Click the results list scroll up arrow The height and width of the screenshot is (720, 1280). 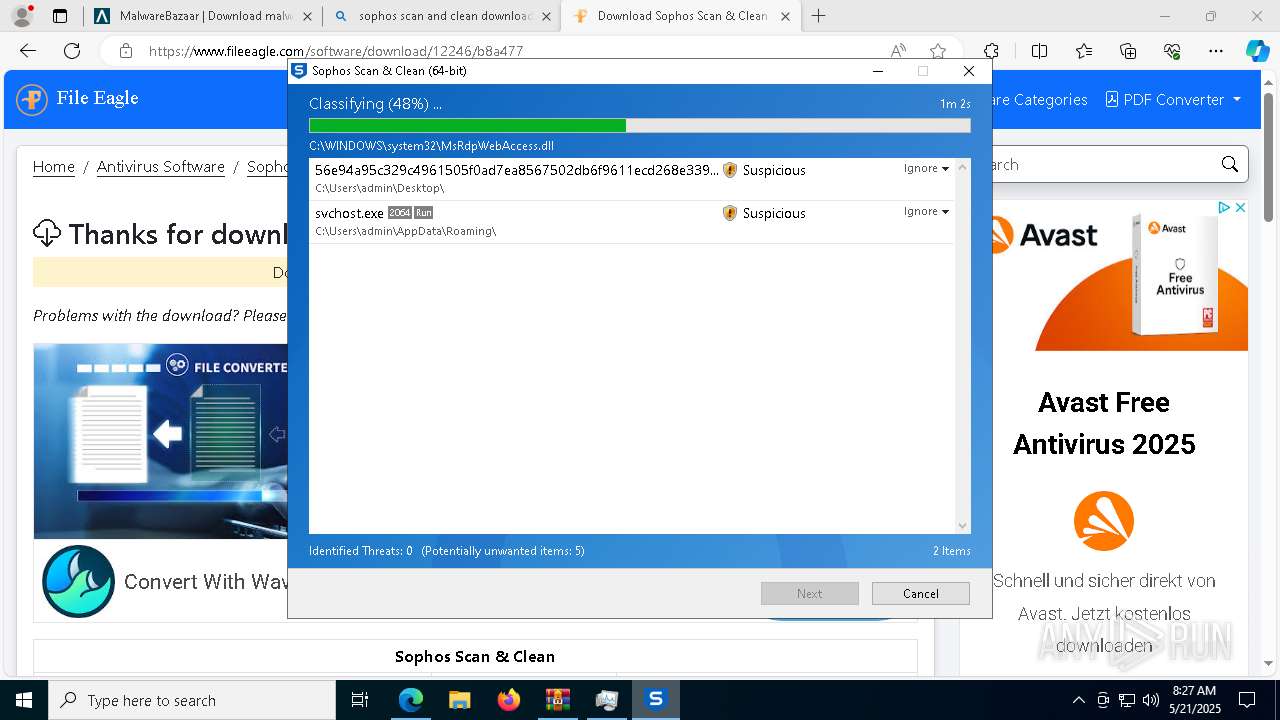963,166
